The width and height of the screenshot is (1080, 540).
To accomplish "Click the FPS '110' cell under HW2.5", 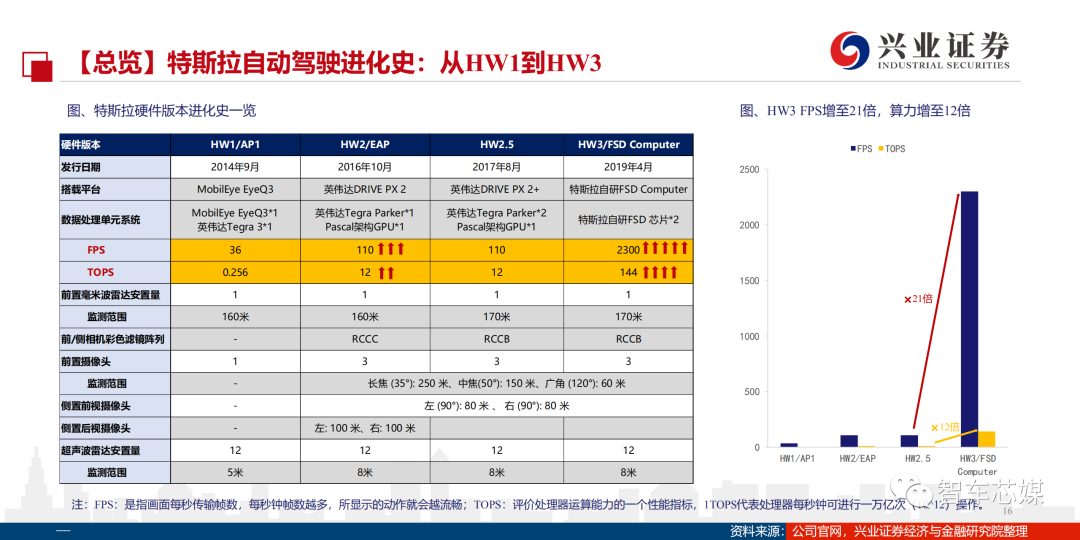I will coord(497,250).
